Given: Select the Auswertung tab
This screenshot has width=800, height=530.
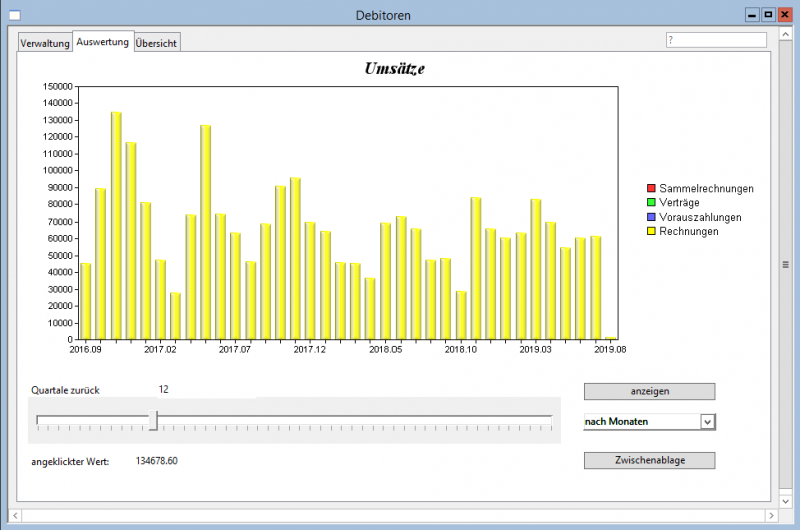Looking at the screenshot, I should 102,42.
